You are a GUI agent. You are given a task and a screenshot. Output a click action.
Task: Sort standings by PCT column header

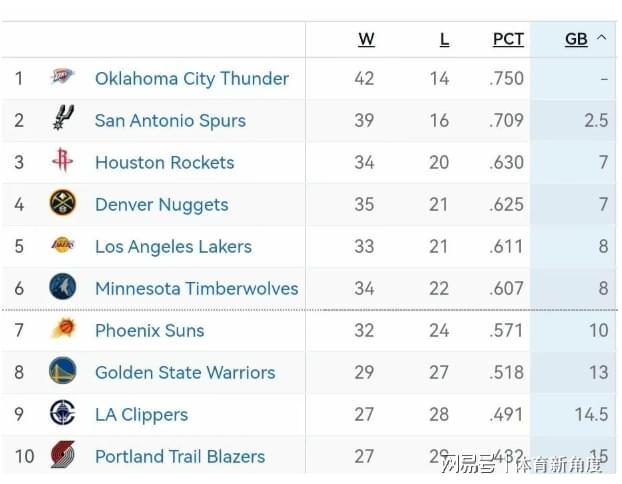508,39
